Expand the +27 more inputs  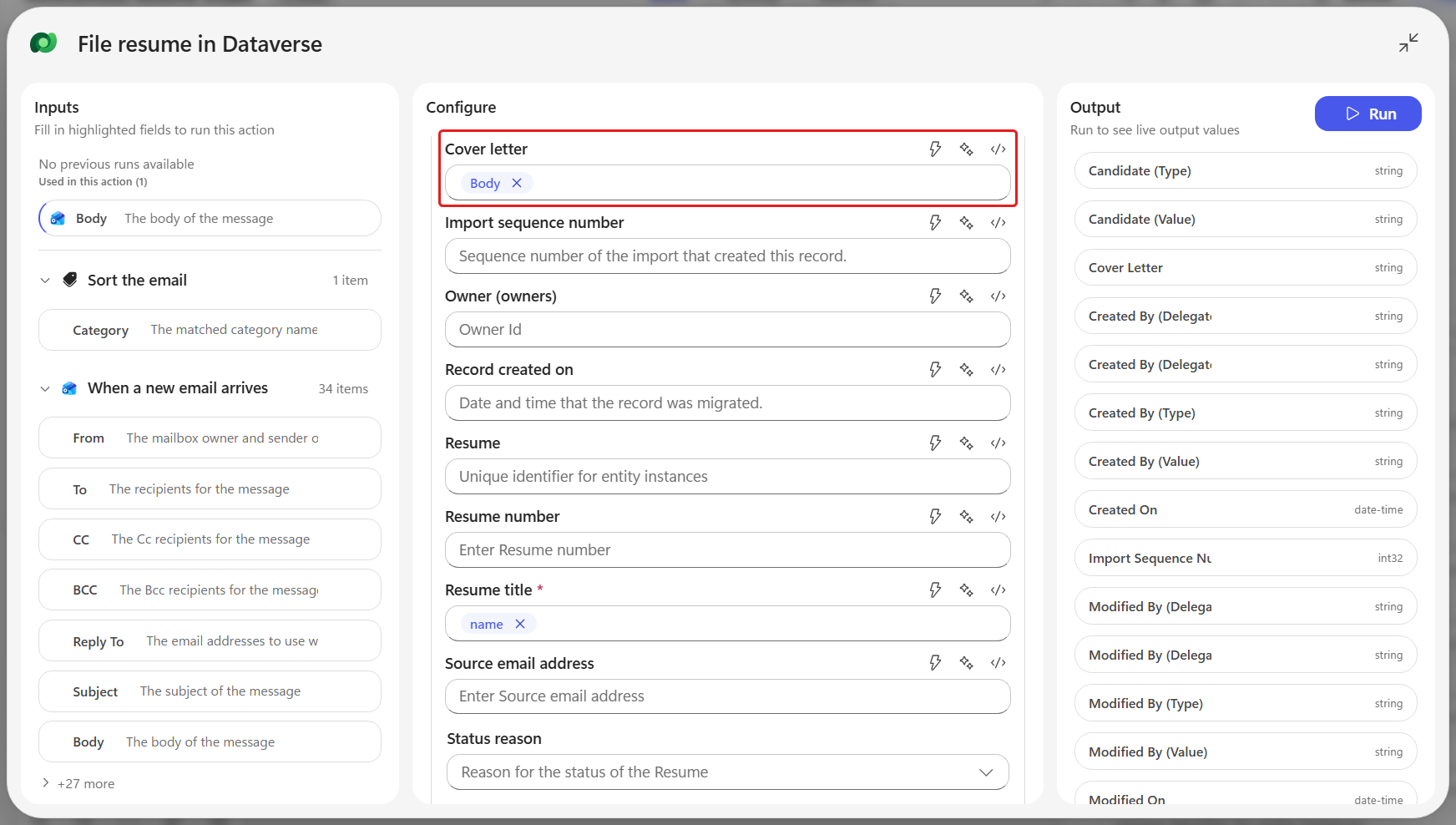(78, 783)
